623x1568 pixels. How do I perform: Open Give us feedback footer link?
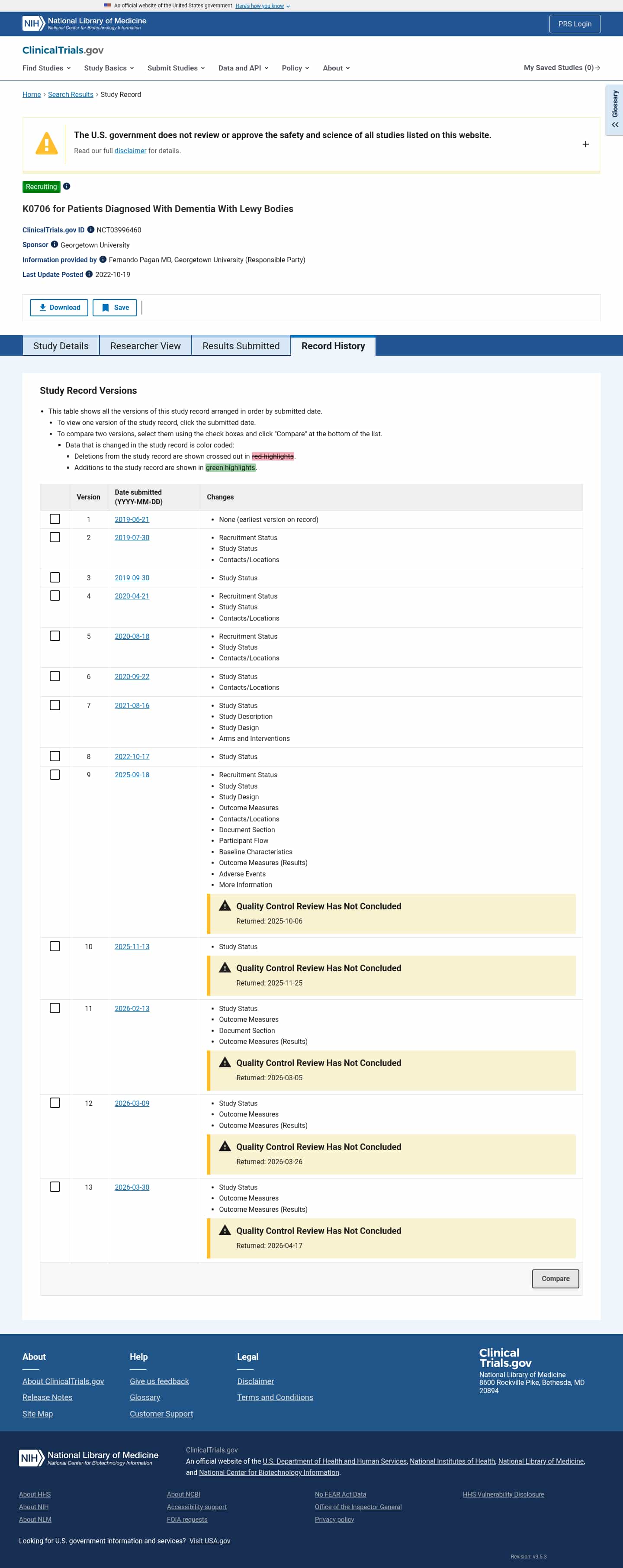coord(159,1381)
